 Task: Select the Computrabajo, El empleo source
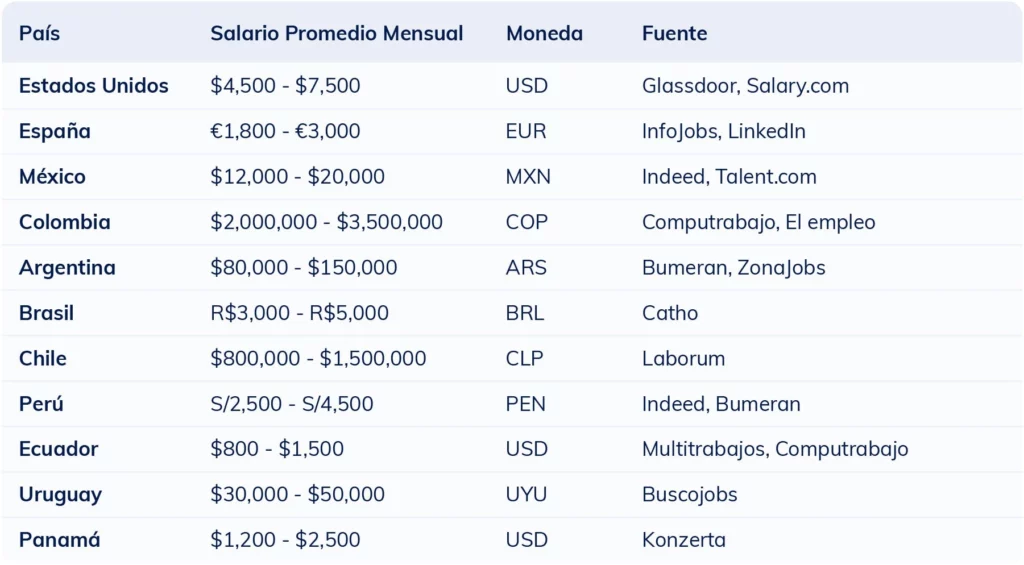coord(758,222)
